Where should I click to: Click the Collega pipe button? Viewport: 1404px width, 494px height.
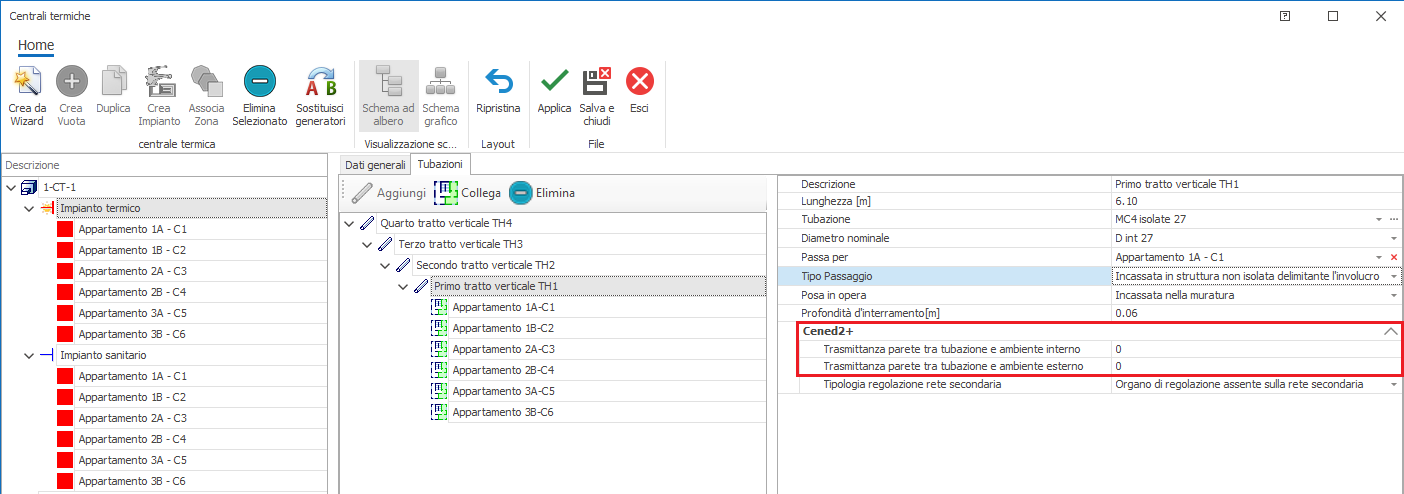(468, 192)
